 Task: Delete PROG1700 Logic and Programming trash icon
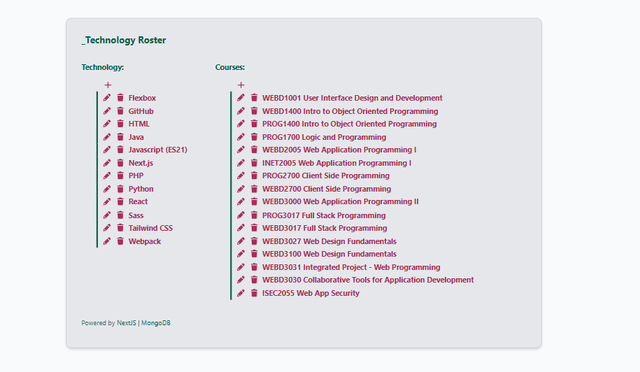tap(254, 137)
